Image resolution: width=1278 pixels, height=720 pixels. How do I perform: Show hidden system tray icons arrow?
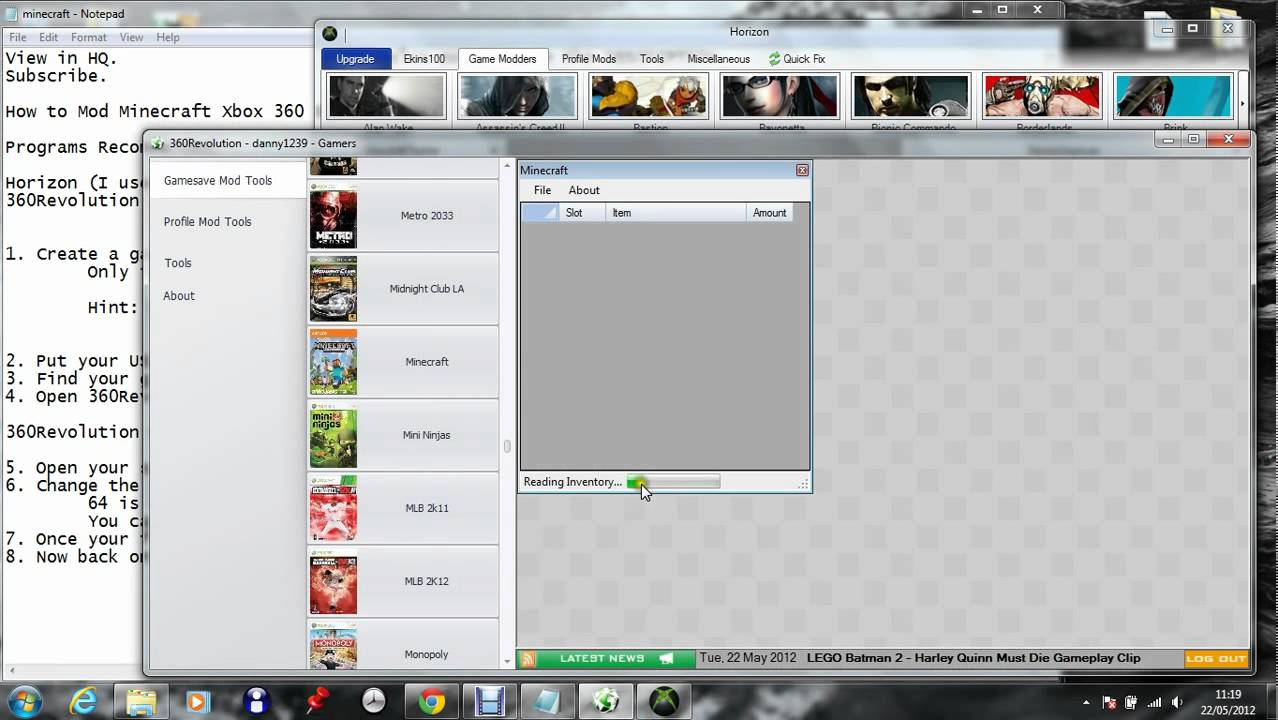click(1087, 702)
